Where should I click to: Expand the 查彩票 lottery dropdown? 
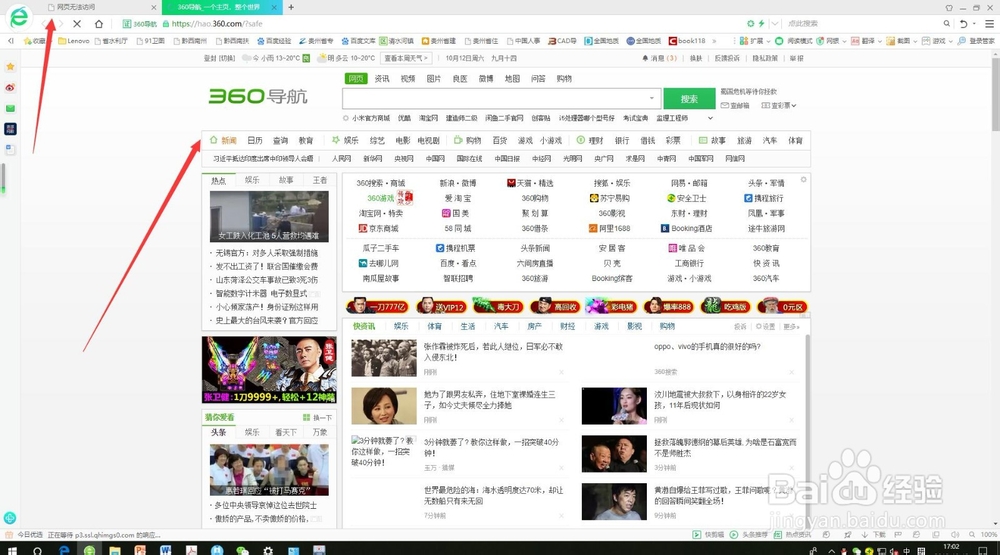(793, 106)
